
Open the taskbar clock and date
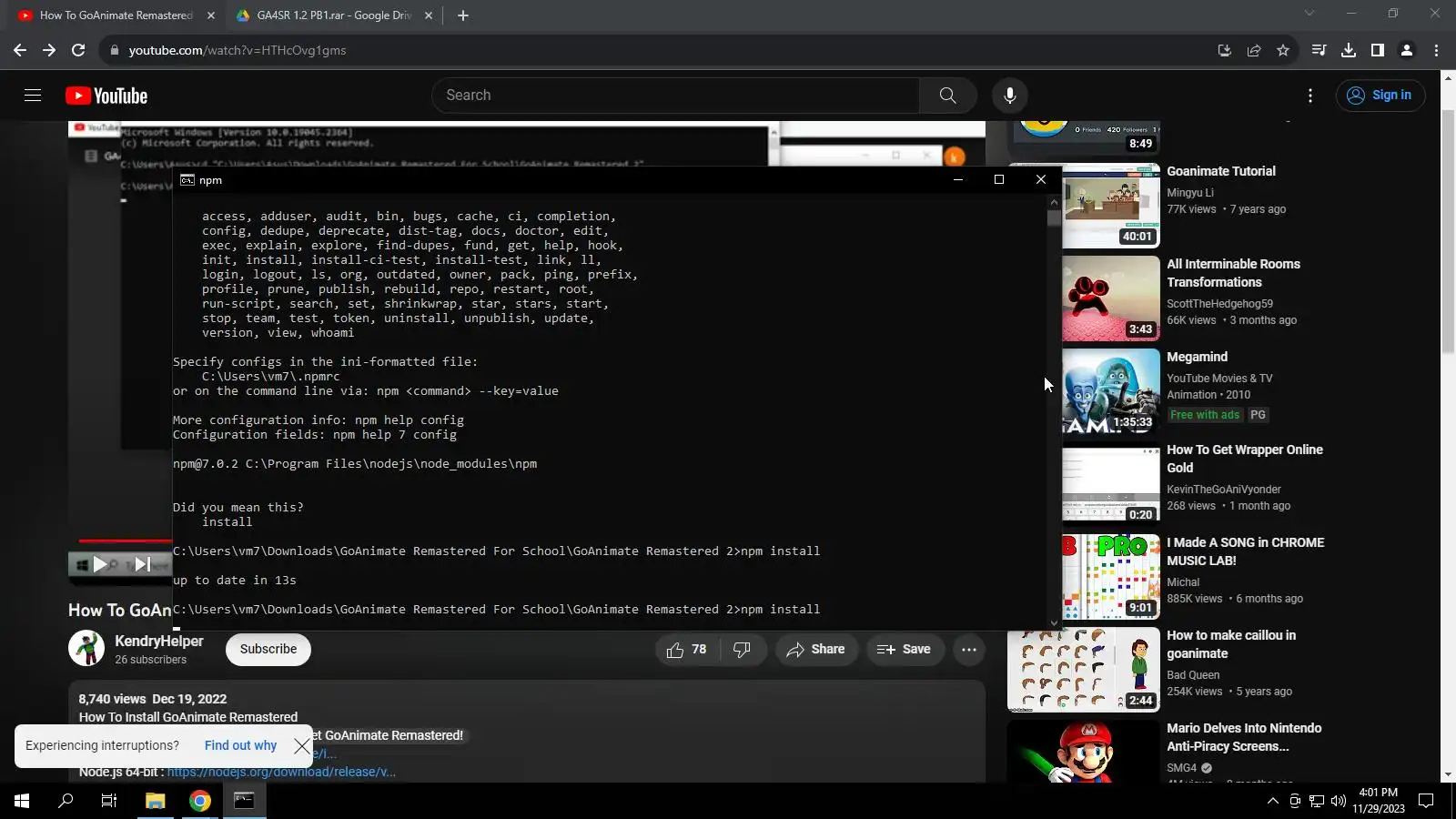coord(1379,801)
